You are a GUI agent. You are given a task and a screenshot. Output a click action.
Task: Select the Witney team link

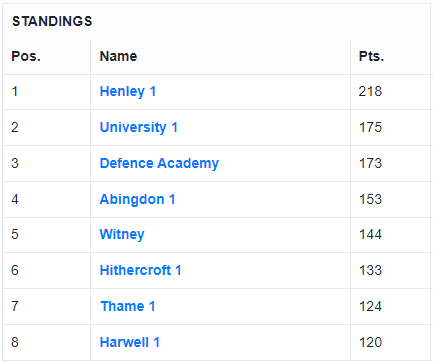(x=122, y=235)
